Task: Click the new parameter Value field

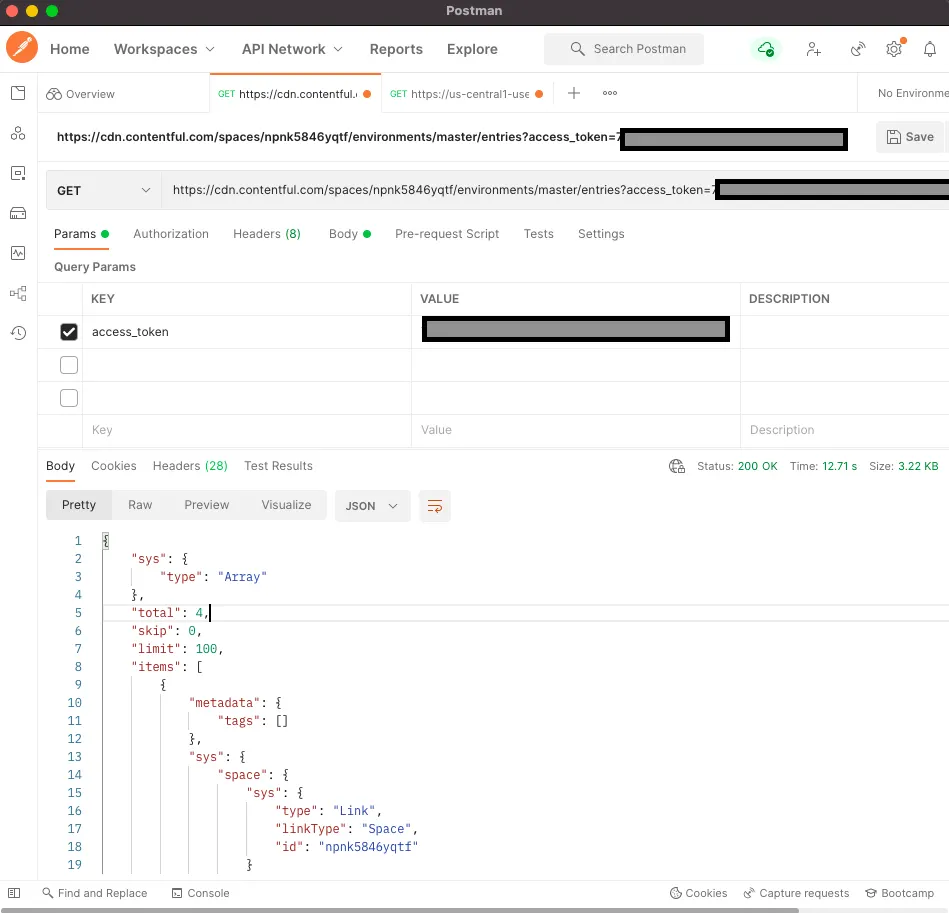Action: 576,430
